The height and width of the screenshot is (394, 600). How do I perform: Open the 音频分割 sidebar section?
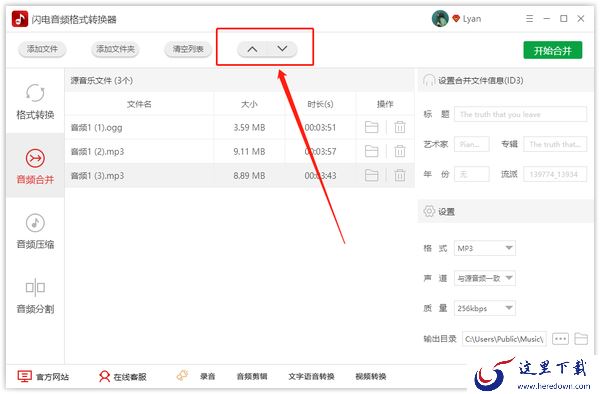click(x=35, y=296)
